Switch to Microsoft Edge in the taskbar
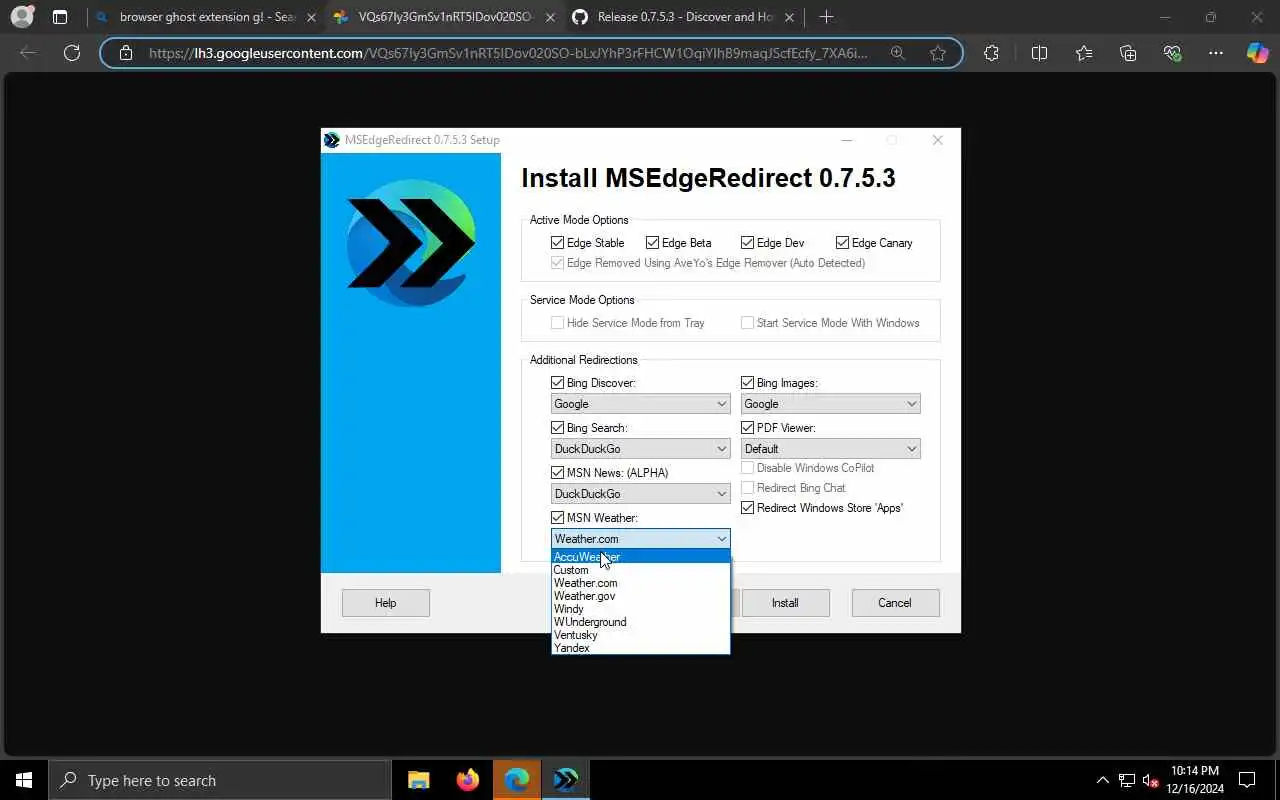The width and height of the screenshot is (1280, 800). 516,780
